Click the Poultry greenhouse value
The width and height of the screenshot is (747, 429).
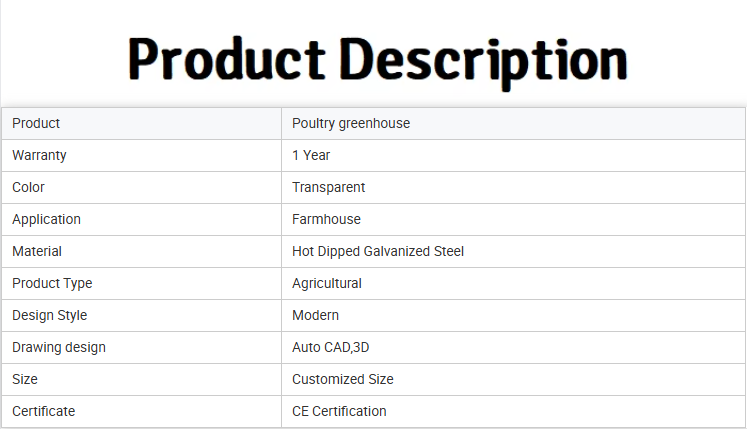[351, 123]
